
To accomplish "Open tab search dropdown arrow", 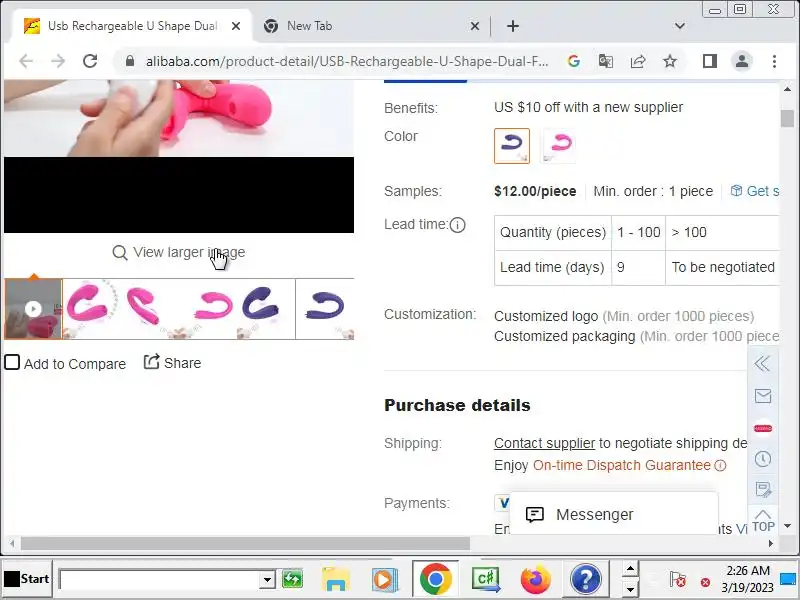I will click(x=680, y=26).
